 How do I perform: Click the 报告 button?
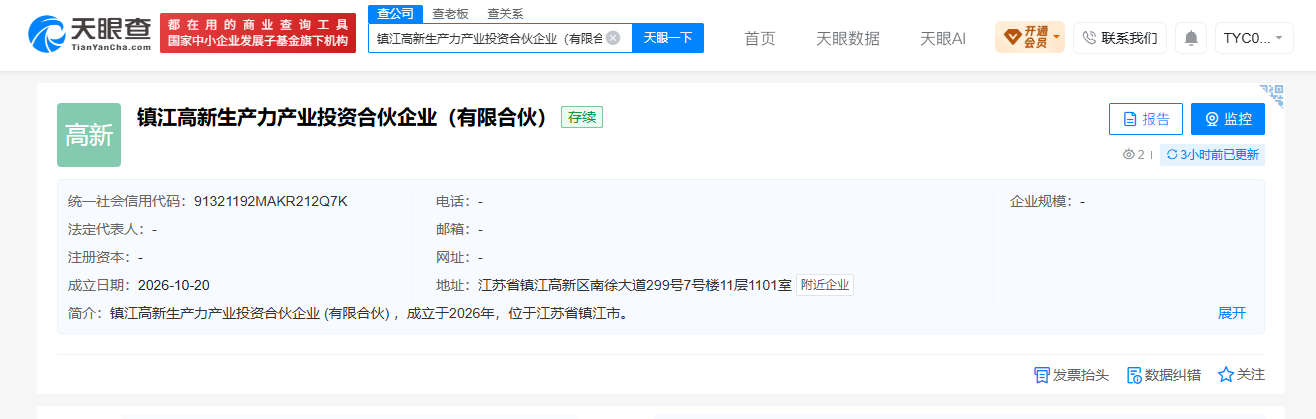pyautogui.click(x=1146, y=119)
